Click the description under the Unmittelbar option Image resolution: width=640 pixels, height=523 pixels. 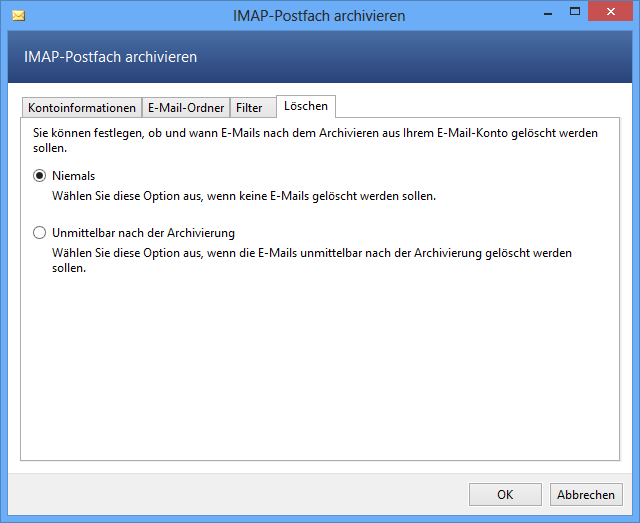pyautogui.click(x=312, y=260)
